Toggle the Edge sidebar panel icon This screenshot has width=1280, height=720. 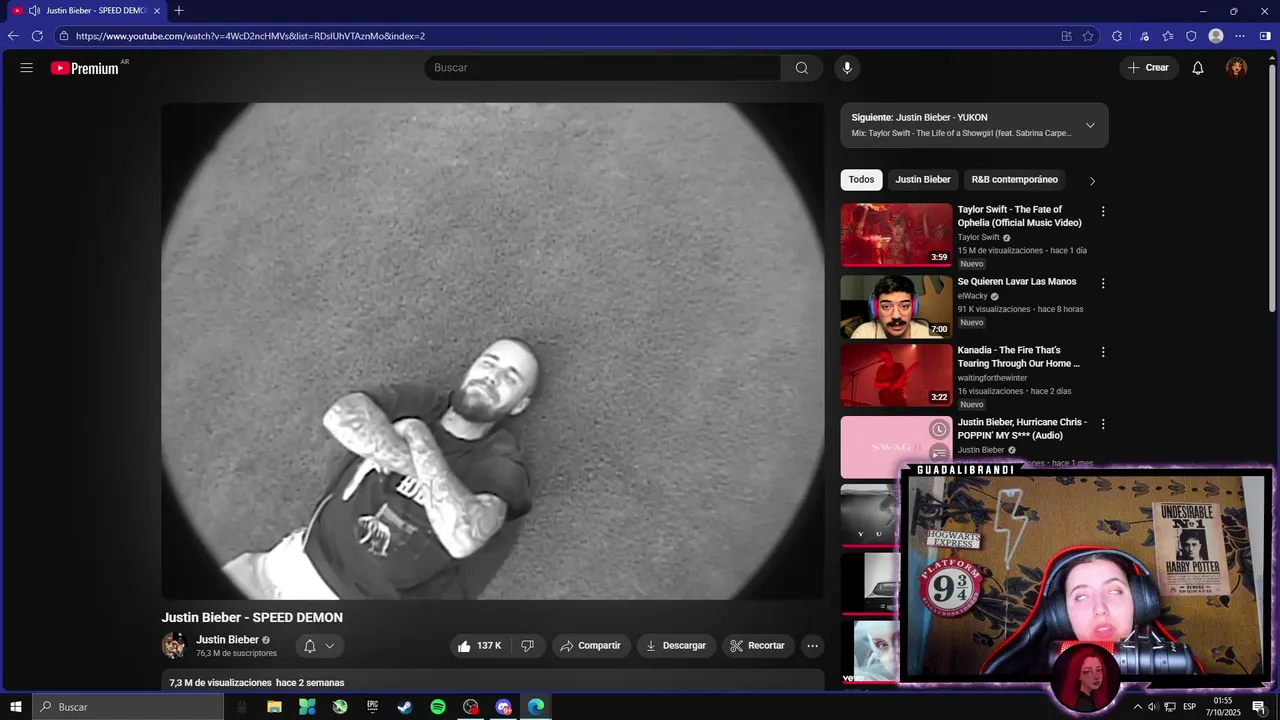1265,36
